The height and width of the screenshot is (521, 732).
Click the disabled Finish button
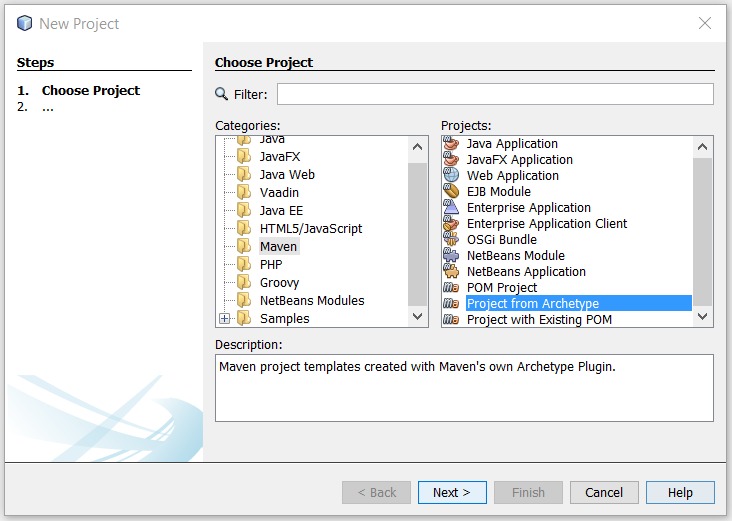[x=528, y=493]
